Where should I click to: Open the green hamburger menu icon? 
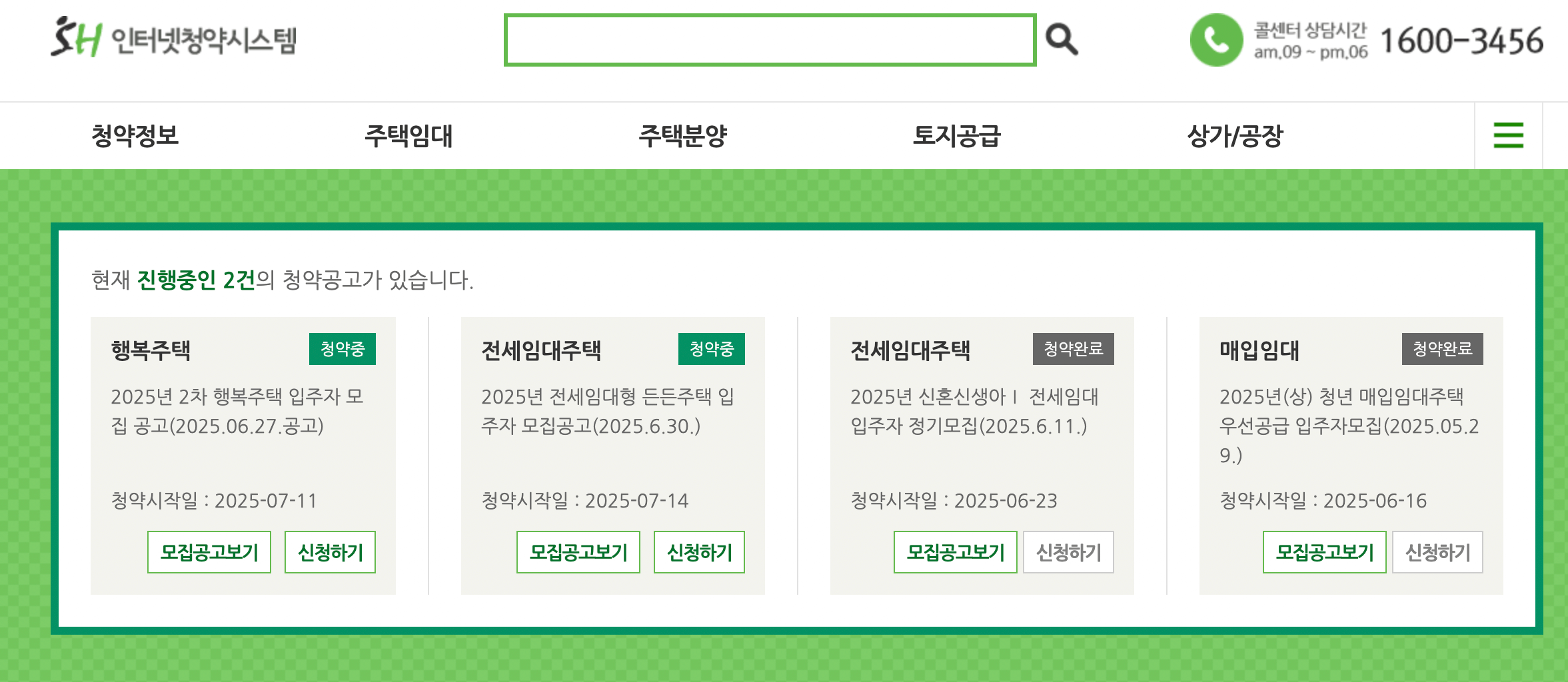point(1508,135)
